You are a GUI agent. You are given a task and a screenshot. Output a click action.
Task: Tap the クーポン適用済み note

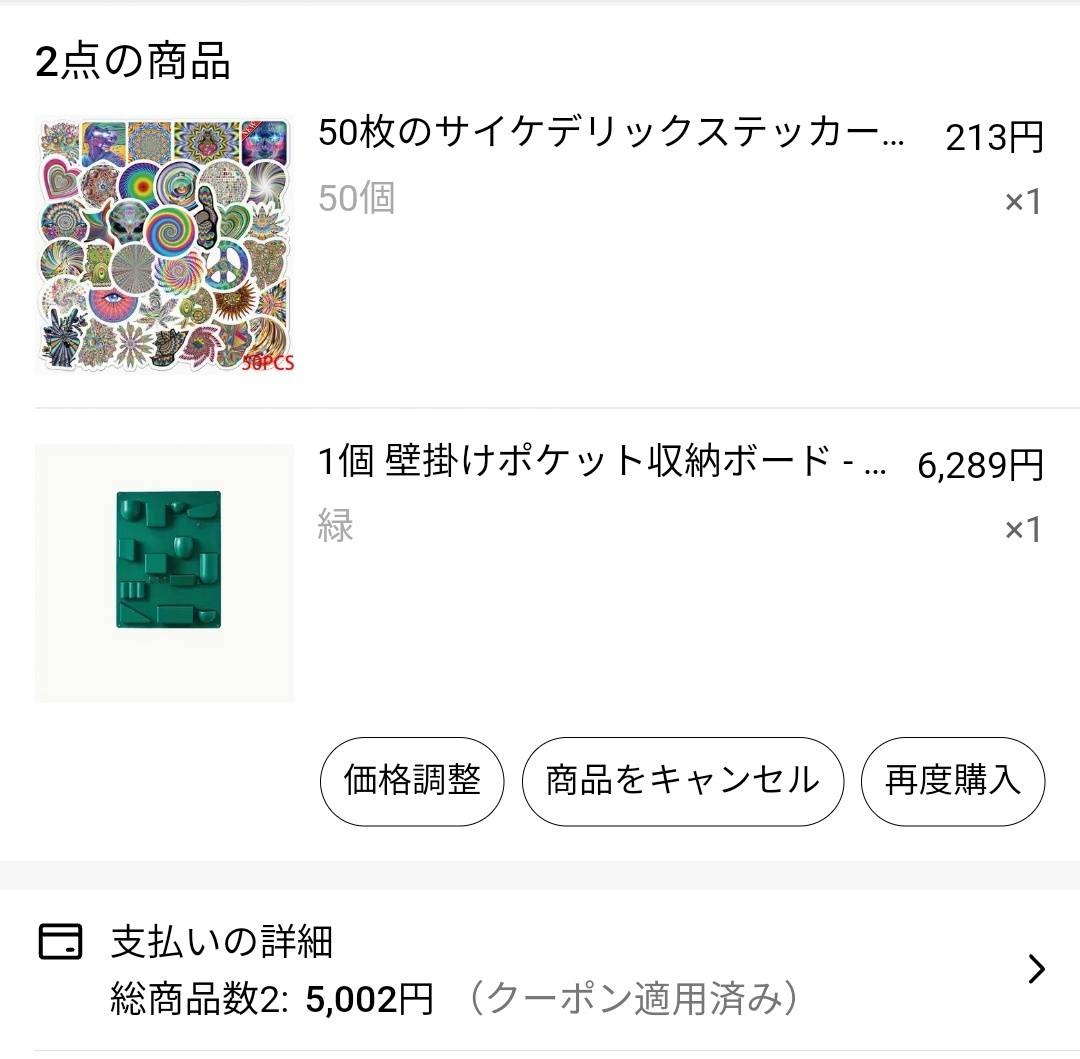633,999
